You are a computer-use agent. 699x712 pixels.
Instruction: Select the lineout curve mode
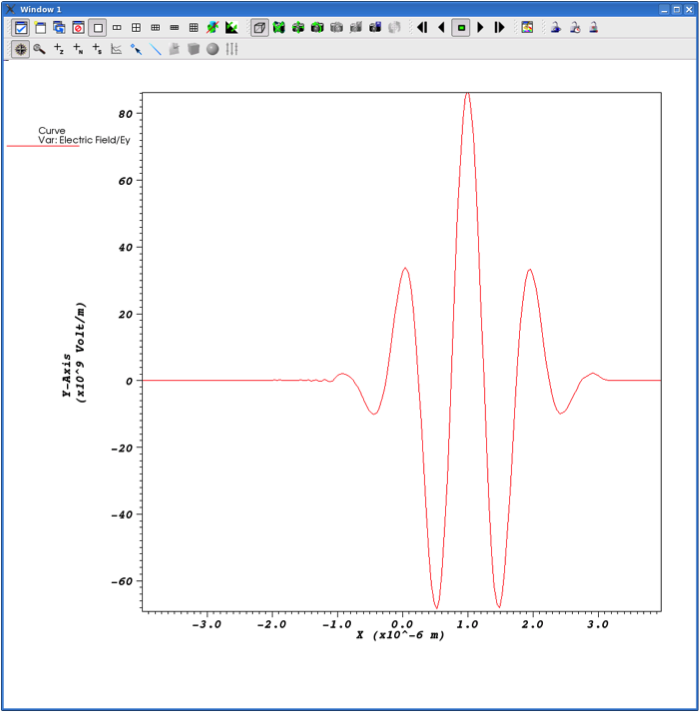coord(117,49)
